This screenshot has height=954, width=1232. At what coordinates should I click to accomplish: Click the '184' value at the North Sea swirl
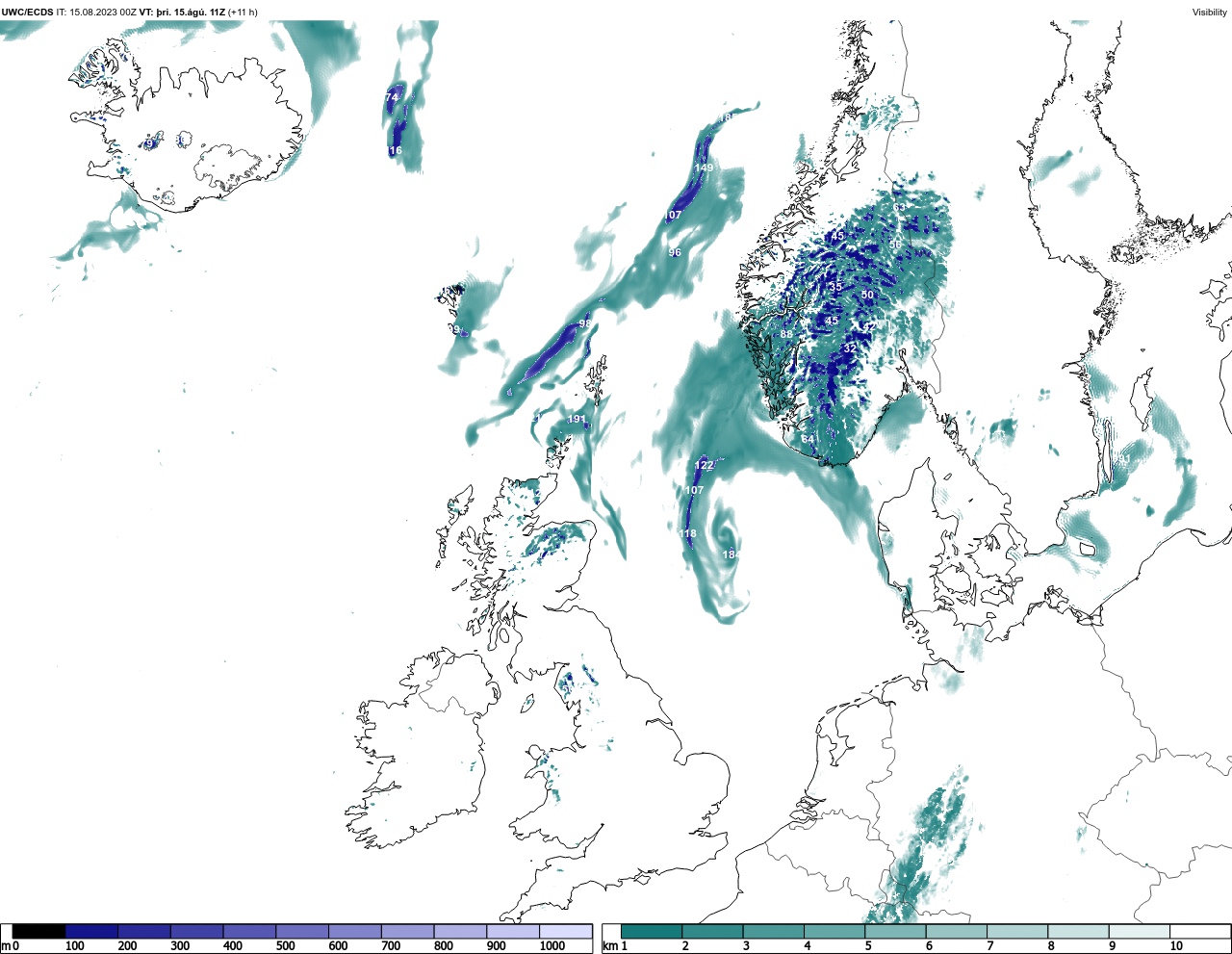pos(731,554)
